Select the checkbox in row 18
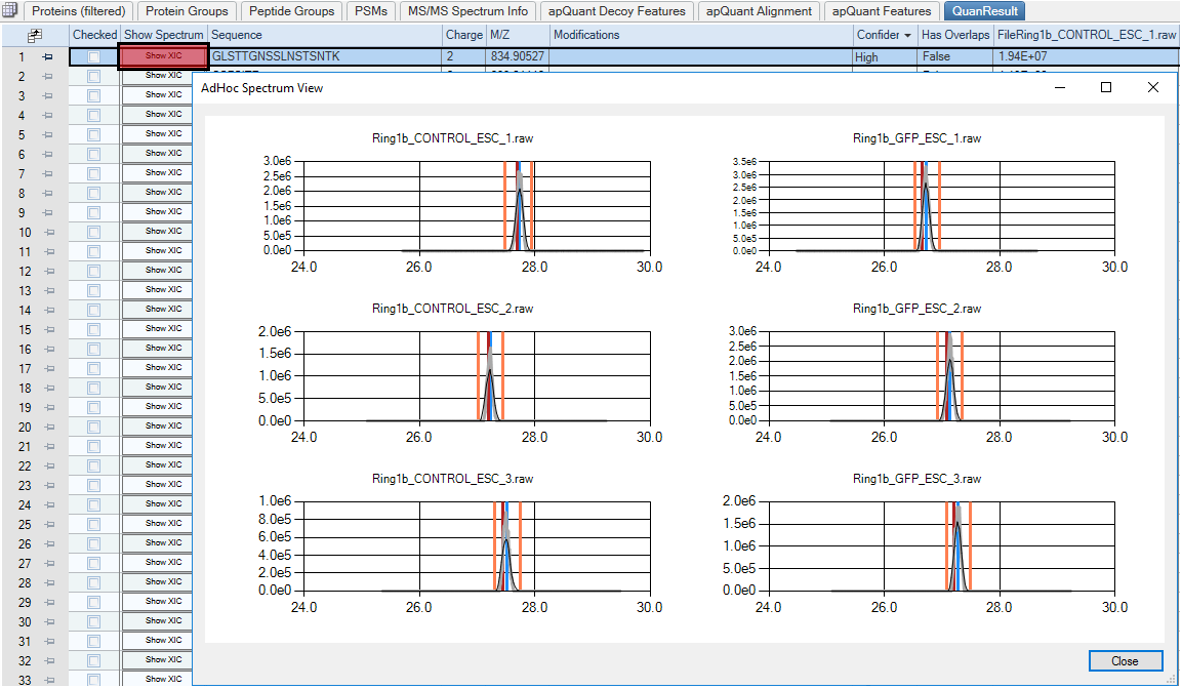1180x686 pixels. [x=93, y=388]
